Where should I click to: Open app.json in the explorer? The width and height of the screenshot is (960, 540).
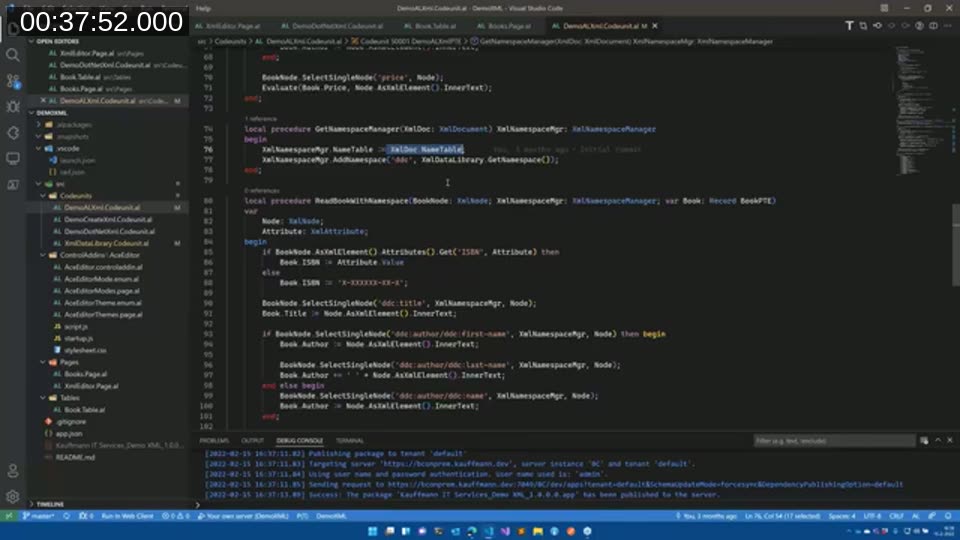69,433
